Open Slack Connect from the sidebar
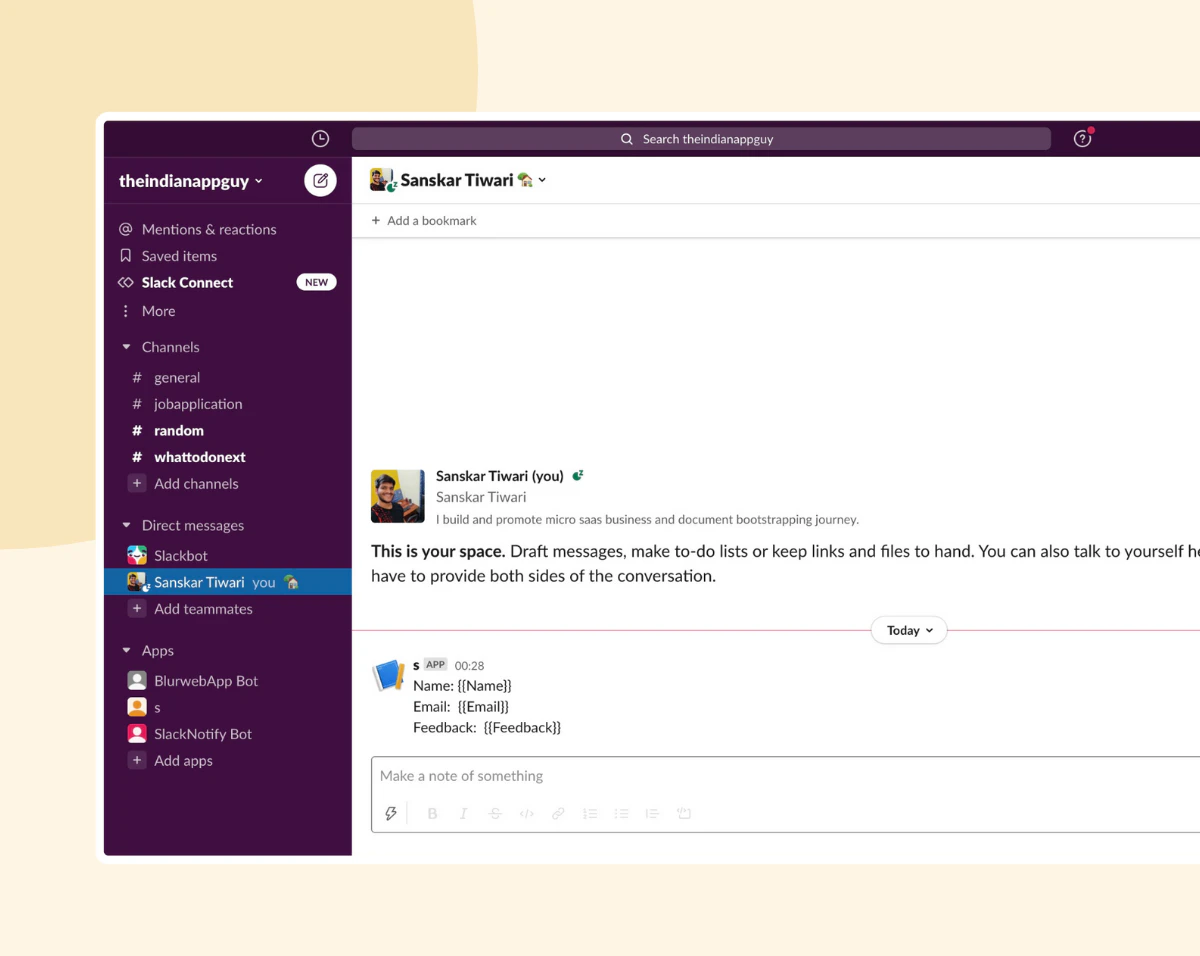Image resolution: width=1200 pixels, height=956 pixels. click(x=187, y=282)
